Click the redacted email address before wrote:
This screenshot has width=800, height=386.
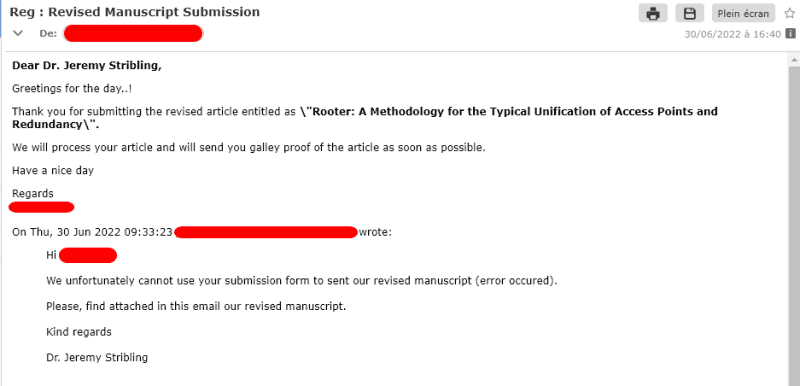tap(266, 233)
